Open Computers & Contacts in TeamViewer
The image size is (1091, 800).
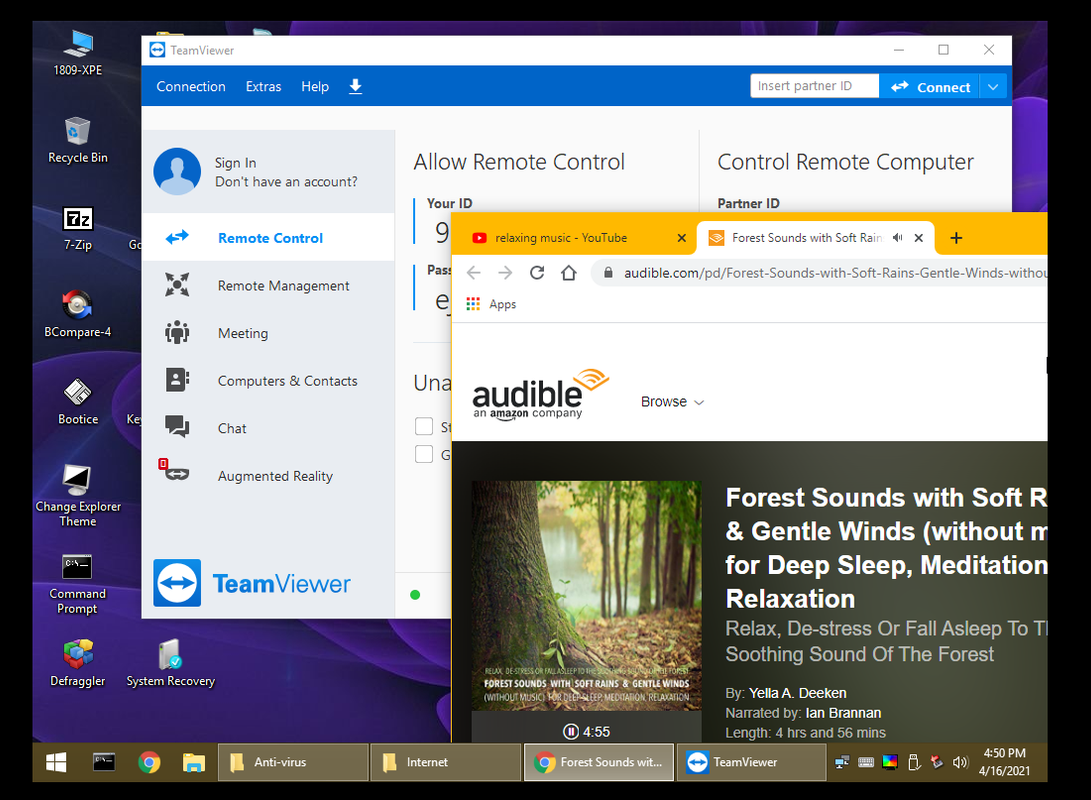(268, 381)
